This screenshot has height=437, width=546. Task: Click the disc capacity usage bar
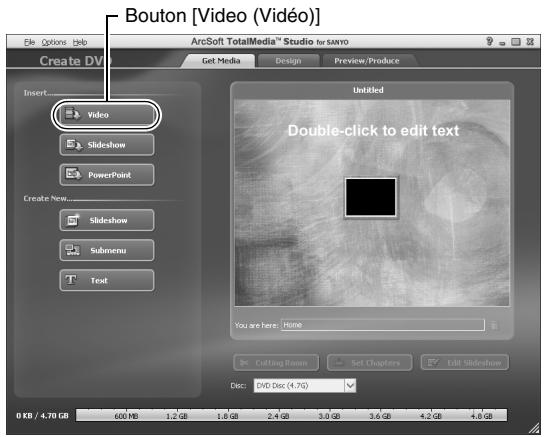291,415
